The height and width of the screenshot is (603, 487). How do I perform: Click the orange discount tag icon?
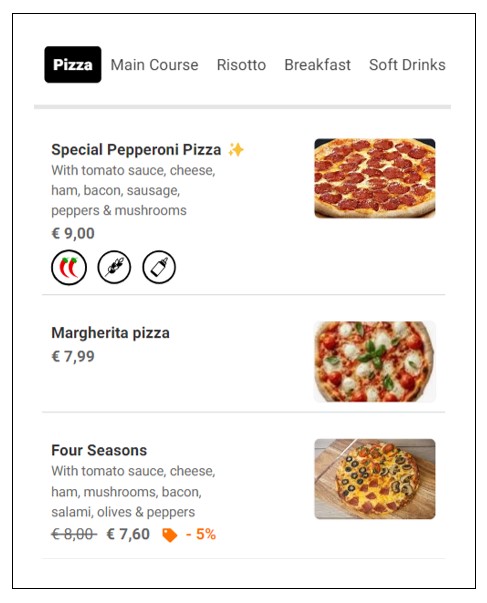pos(169,535)
